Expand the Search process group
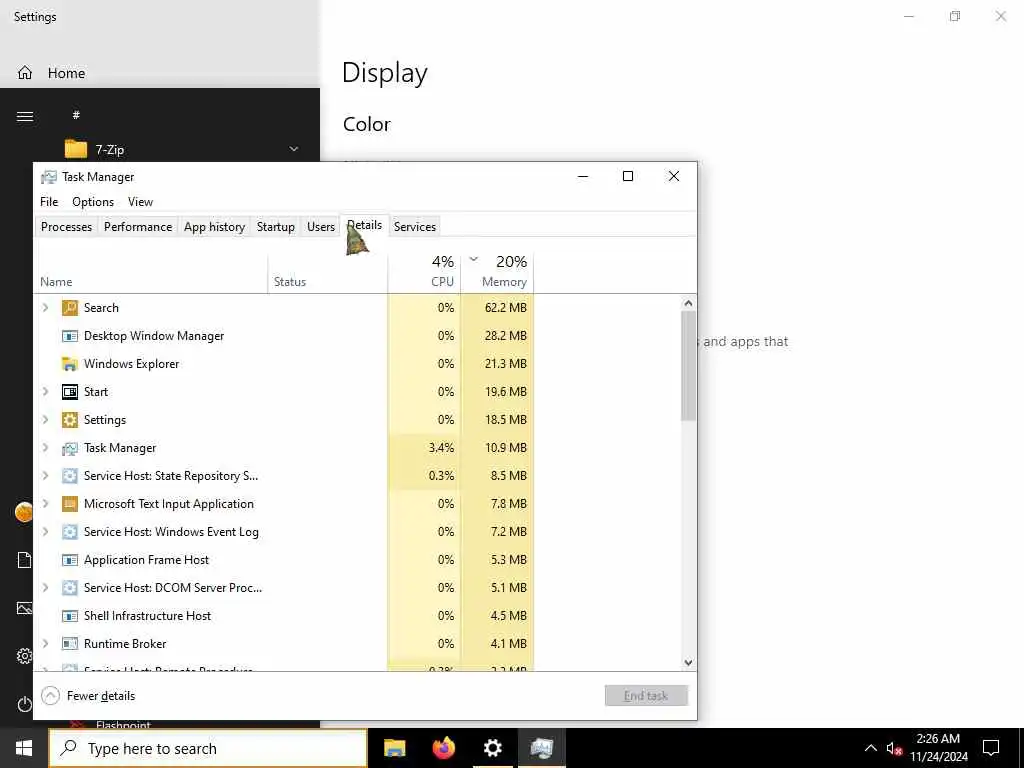Viewport: 1024px width, 768px height. point(46,308)
